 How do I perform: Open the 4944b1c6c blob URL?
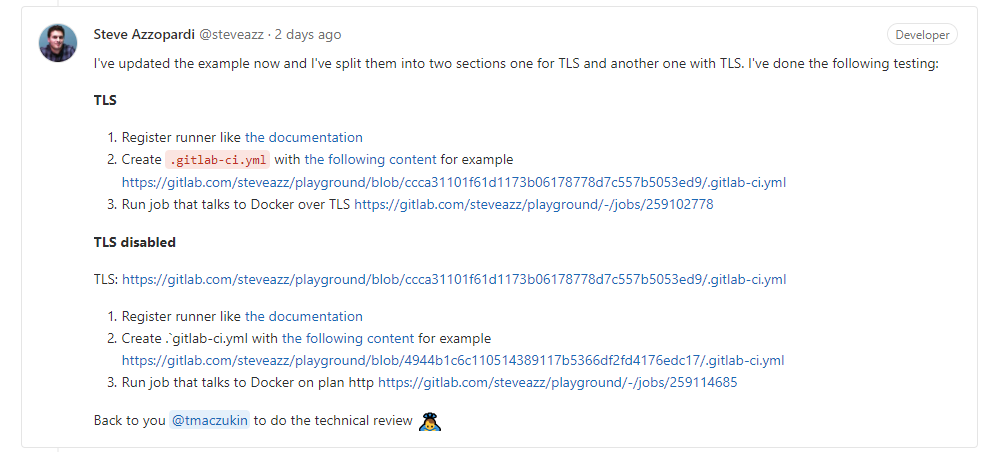point(453,361)
